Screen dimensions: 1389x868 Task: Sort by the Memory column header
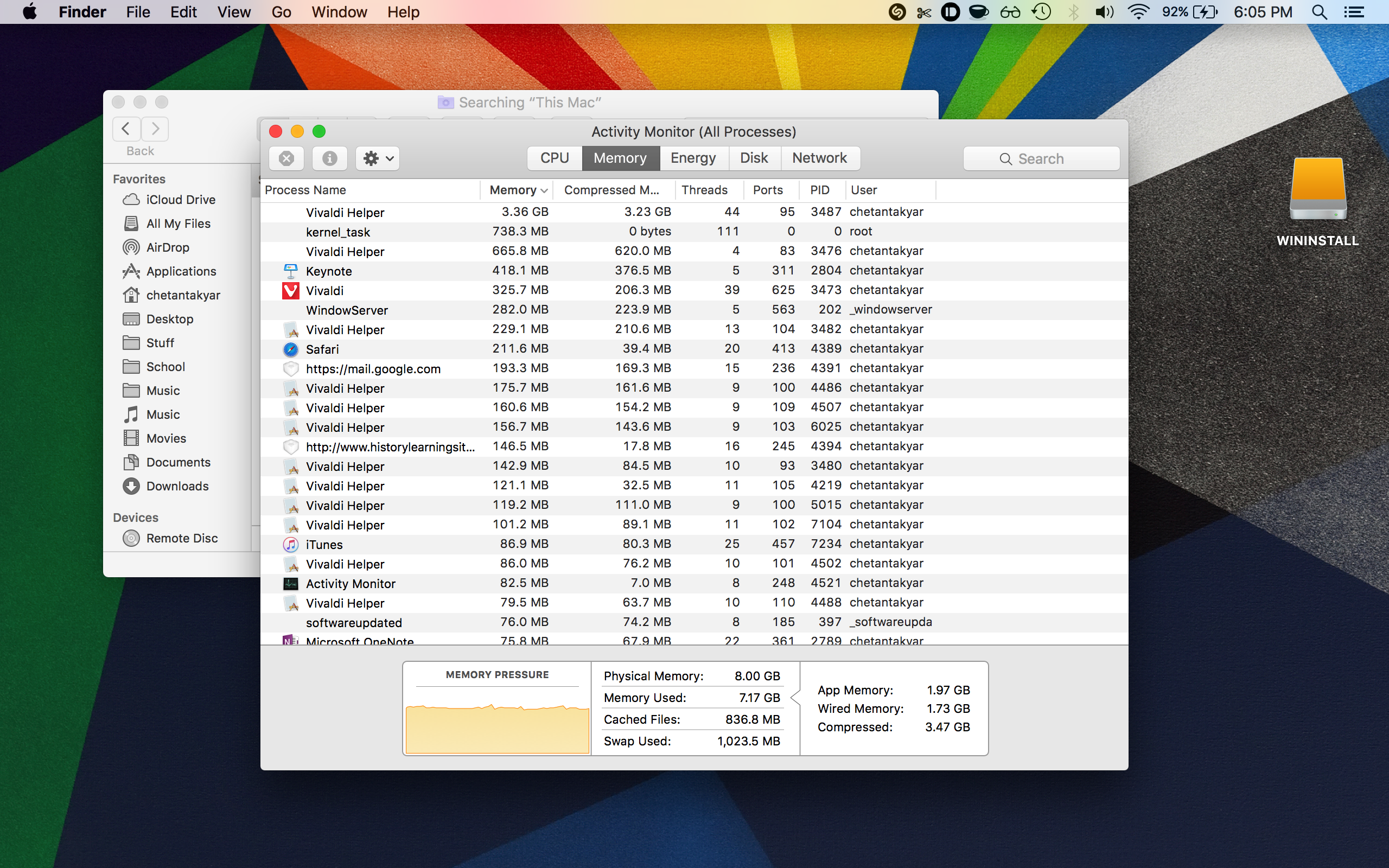tap(517, 190)
